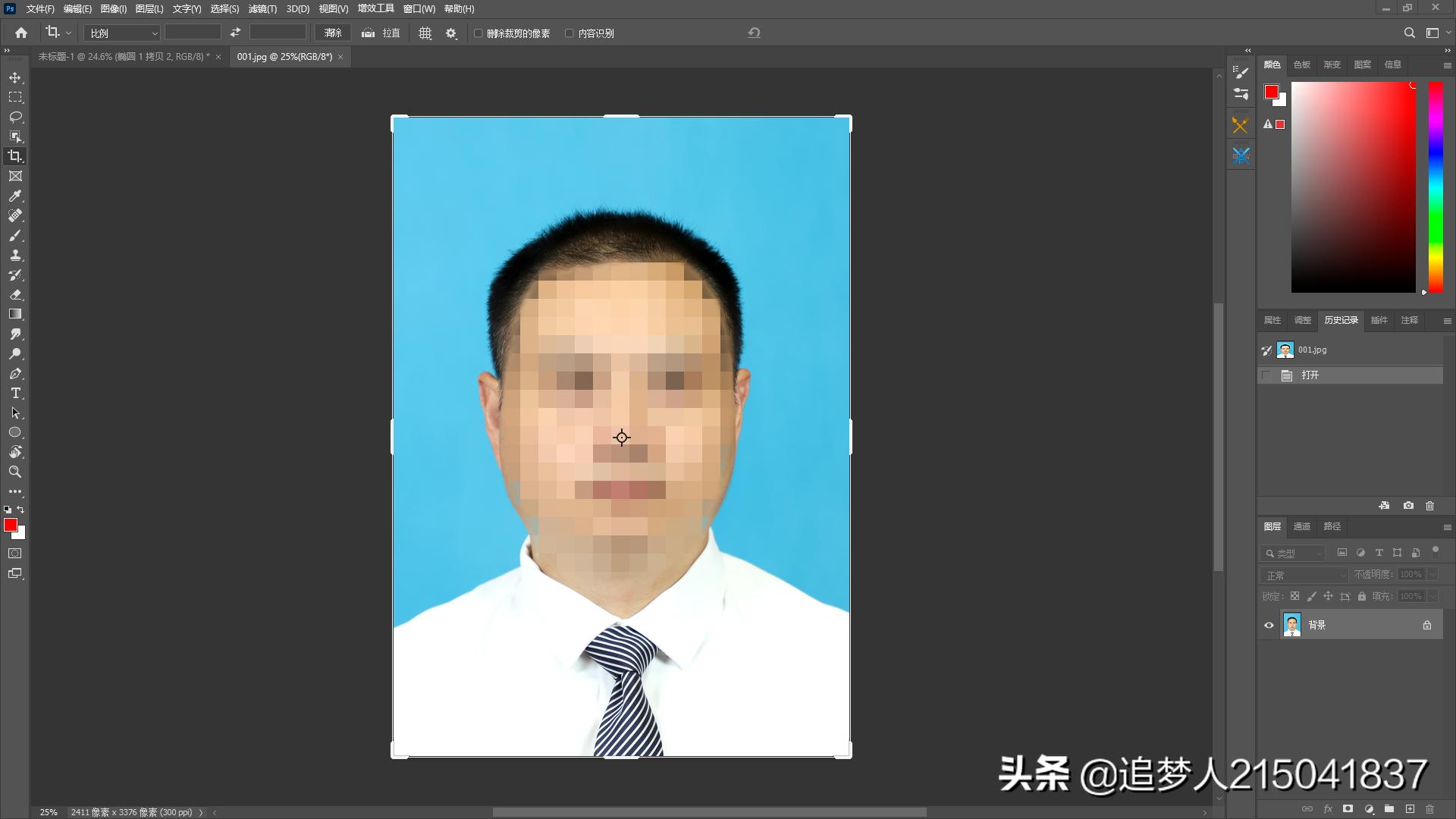The width and height of the screenshot is (1456, 819).
Task: Select the Lasso tool
Action: (15, 117)
